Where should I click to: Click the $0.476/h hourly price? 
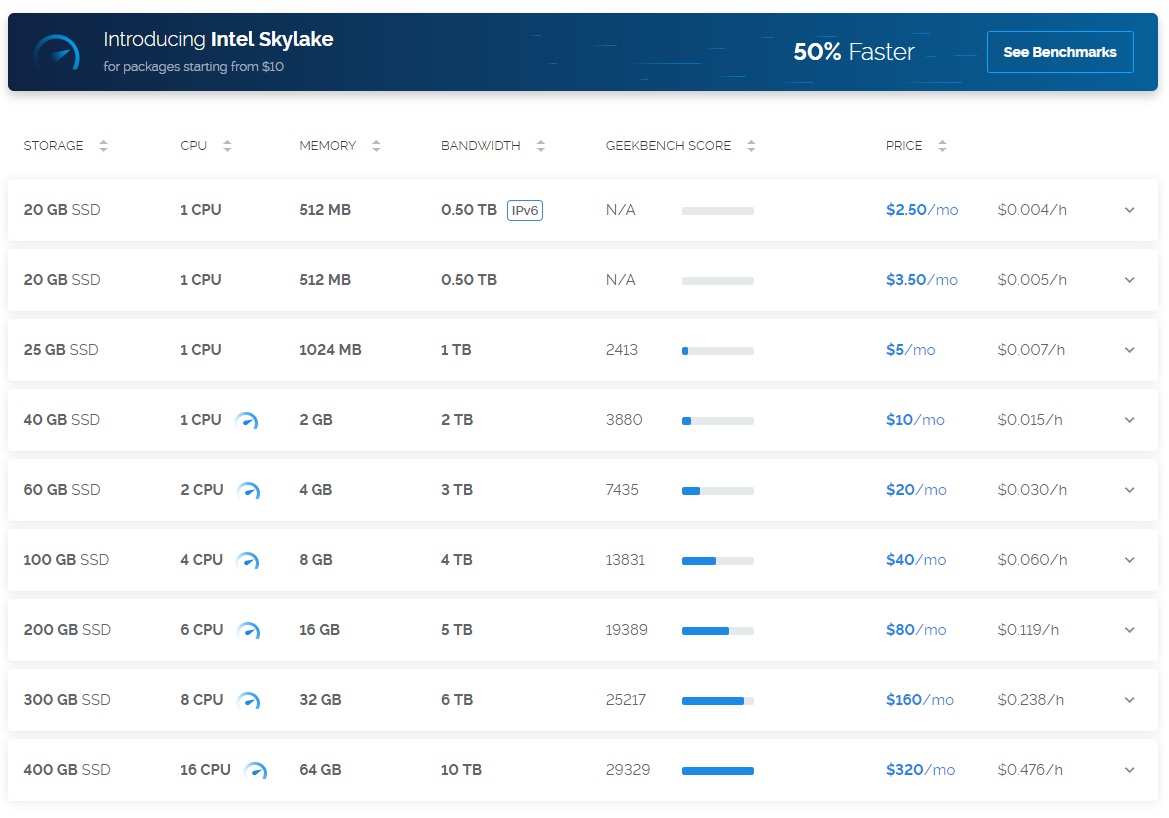(x=1030, y=770)
